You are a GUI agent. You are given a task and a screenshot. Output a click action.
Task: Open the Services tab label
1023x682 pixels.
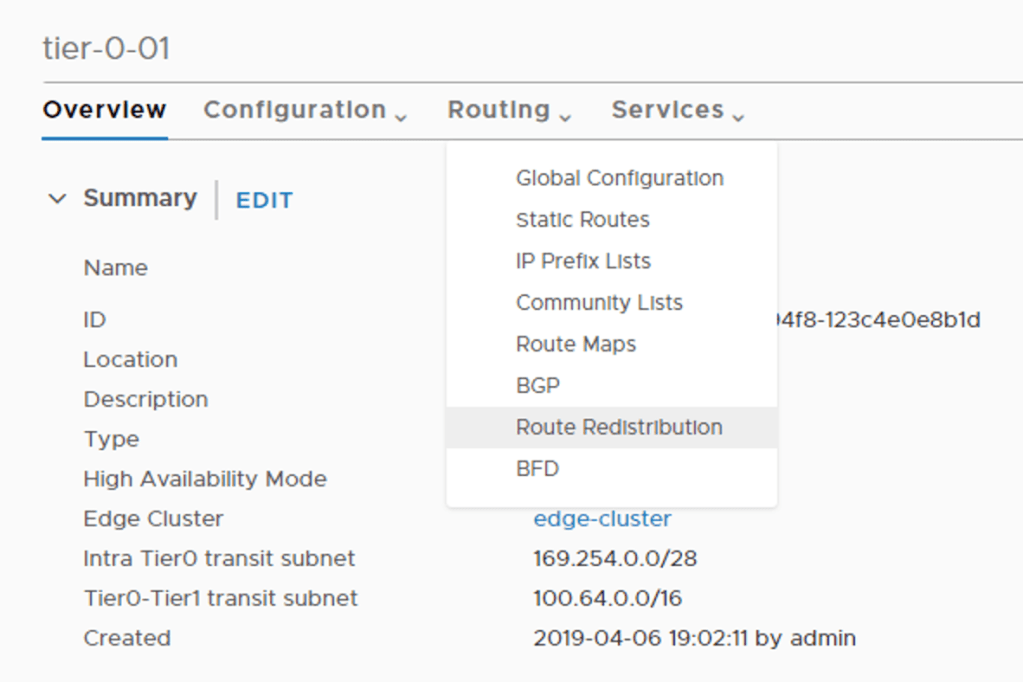[x=667, y=110]
